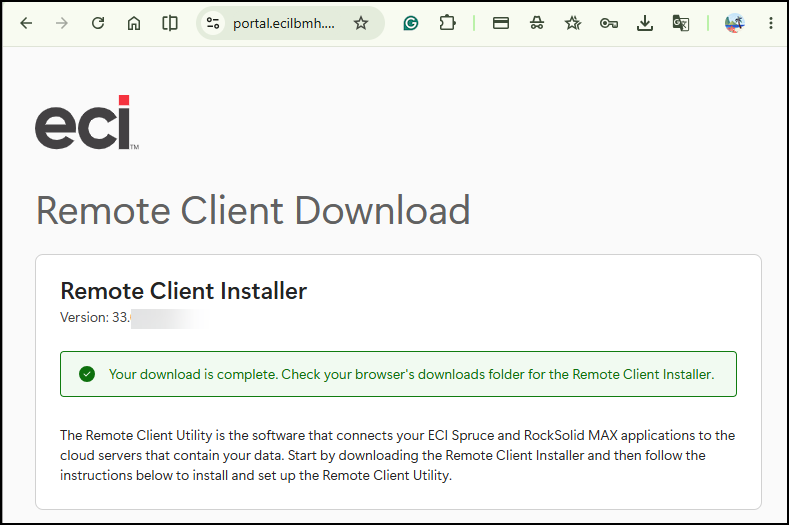This screenshot has width=789, height=525.
Task: Open the browser three-dot menu
Action: pos(771,23)
